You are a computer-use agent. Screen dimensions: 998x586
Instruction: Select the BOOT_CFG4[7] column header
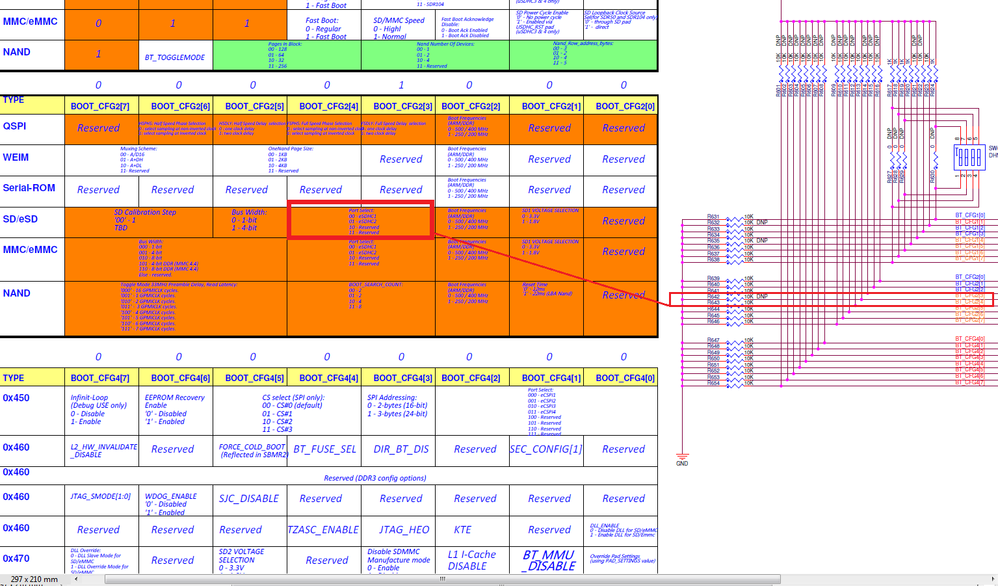pyautogui.click(x=101, y=378)
